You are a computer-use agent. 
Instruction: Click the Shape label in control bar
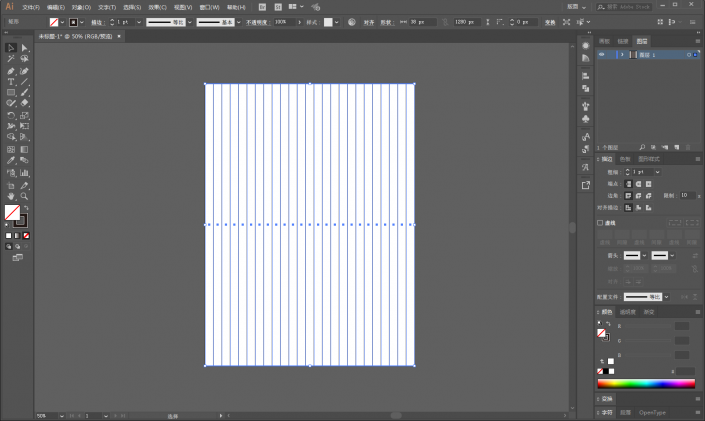pos(386,22)
